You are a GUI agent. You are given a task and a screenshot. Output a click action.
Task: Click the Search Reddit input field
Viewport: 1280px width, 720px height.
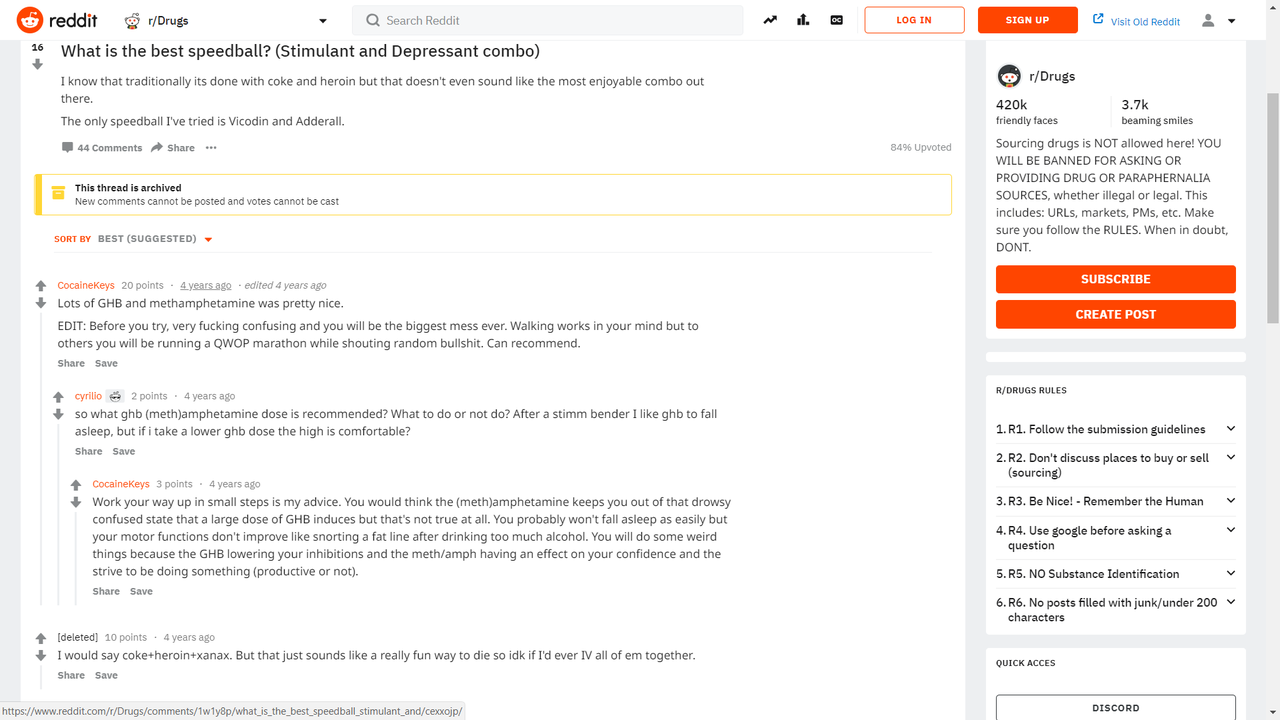pos(548,20)
